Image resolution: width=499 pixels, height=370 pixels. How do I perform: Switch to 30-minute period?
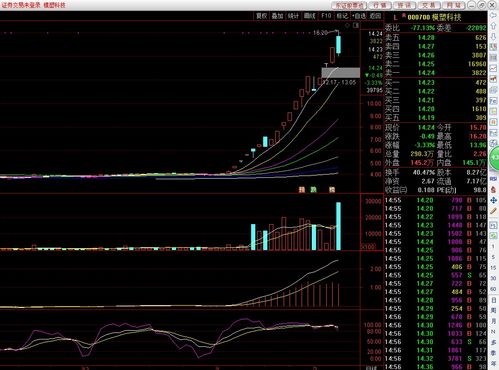pyautogui.click(x=493, y=278)
